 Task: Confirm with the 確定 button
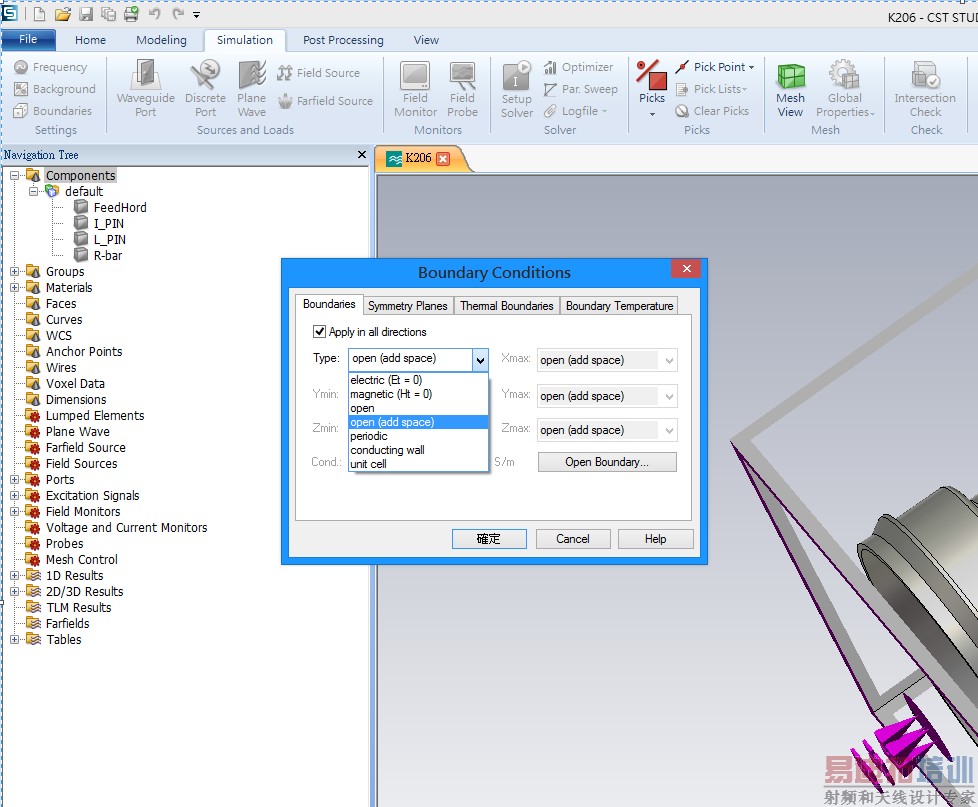pos(489,539)
